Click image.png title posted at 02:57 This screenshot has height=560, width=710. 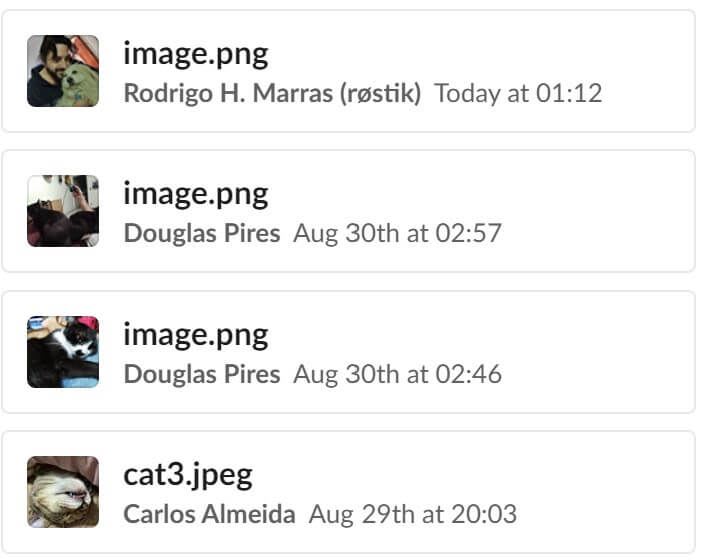[196, 195]
